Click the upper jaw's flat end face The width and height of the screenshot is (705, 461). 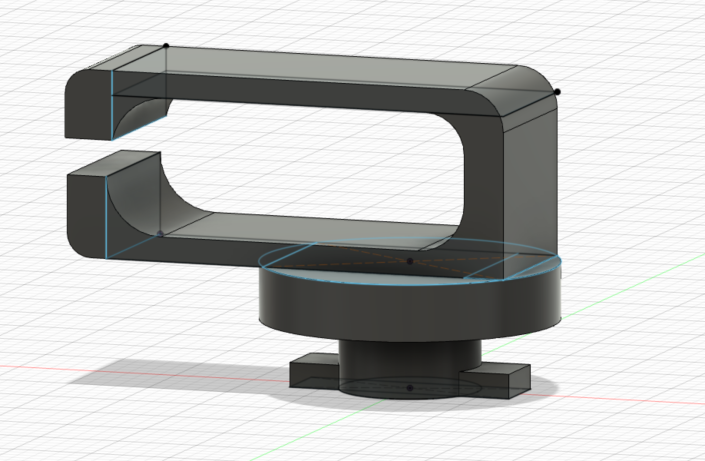point(88,105)
